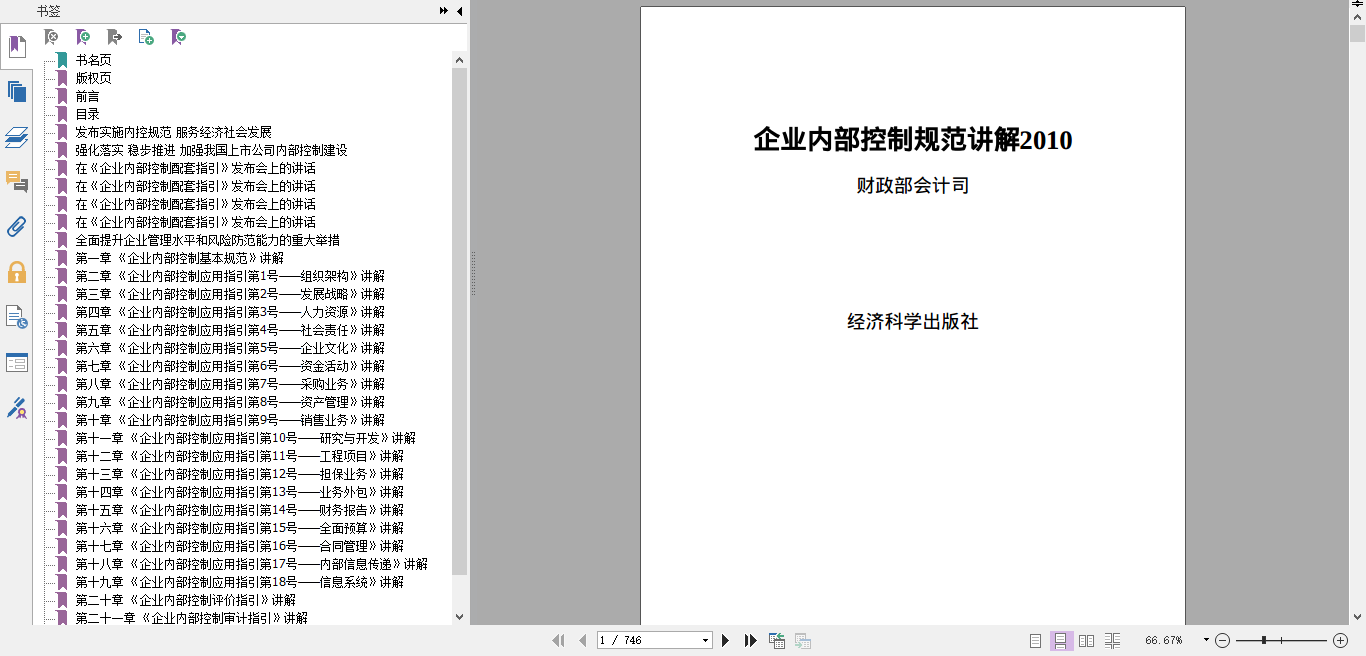Click the delete bookmark icon
This screenshot has width=1366, height=656.
[52, 37]
